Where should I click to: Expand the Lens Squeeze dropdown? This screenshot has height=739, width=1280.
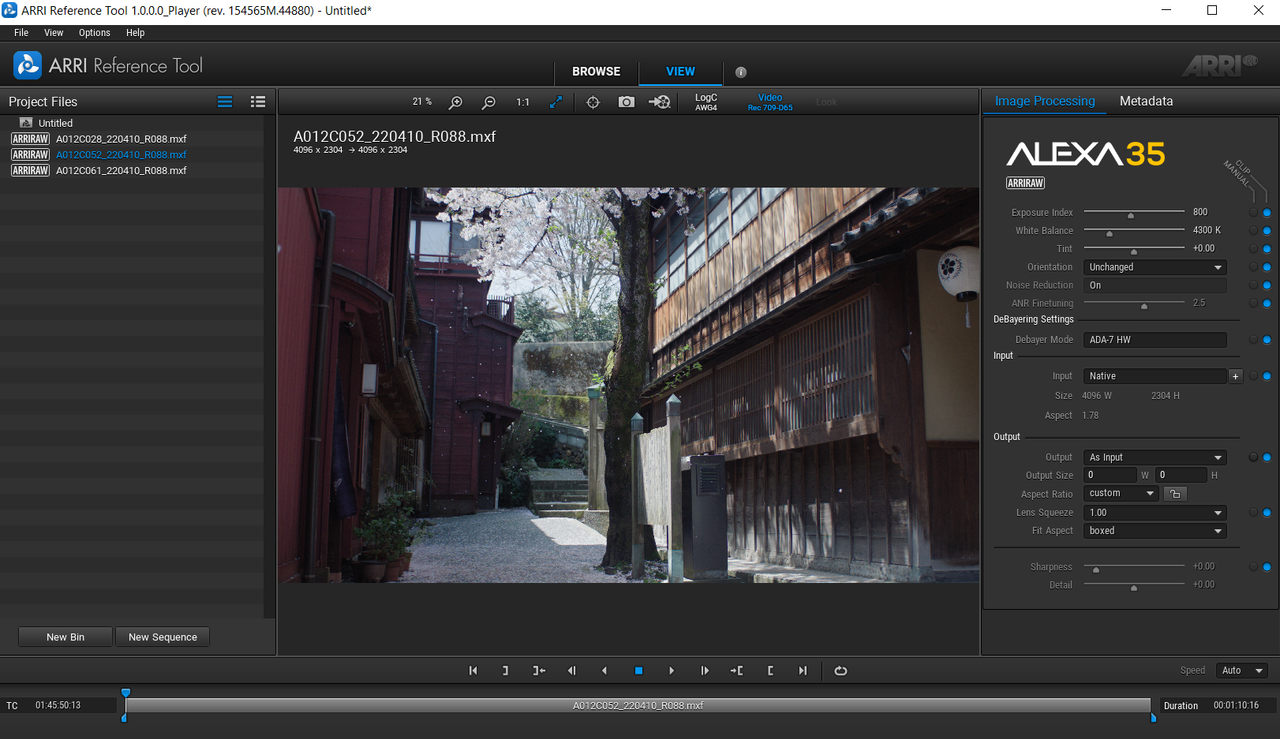coord(1155,512)
